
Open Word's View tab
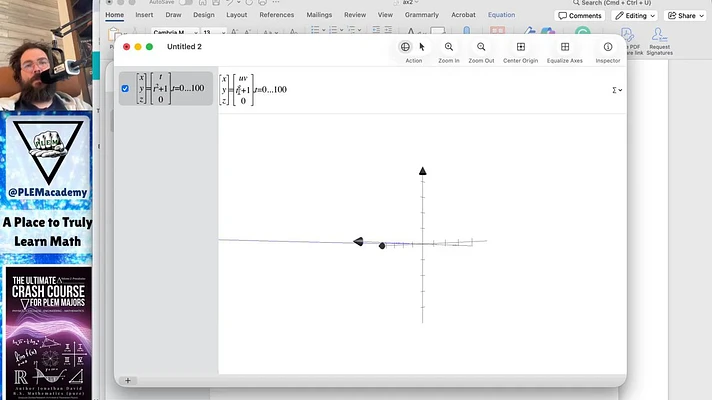(385, 15)
